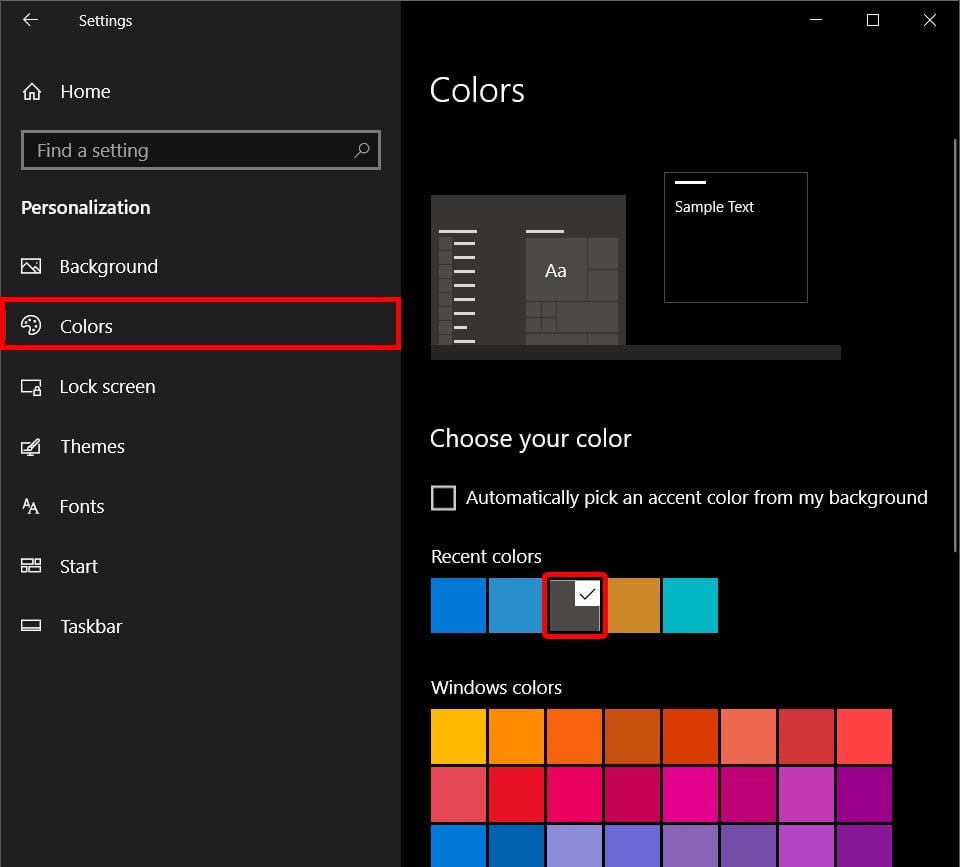Click the Home house icon
The width and height of the screenshot is (960, 867).
click(x=32, y=92)
